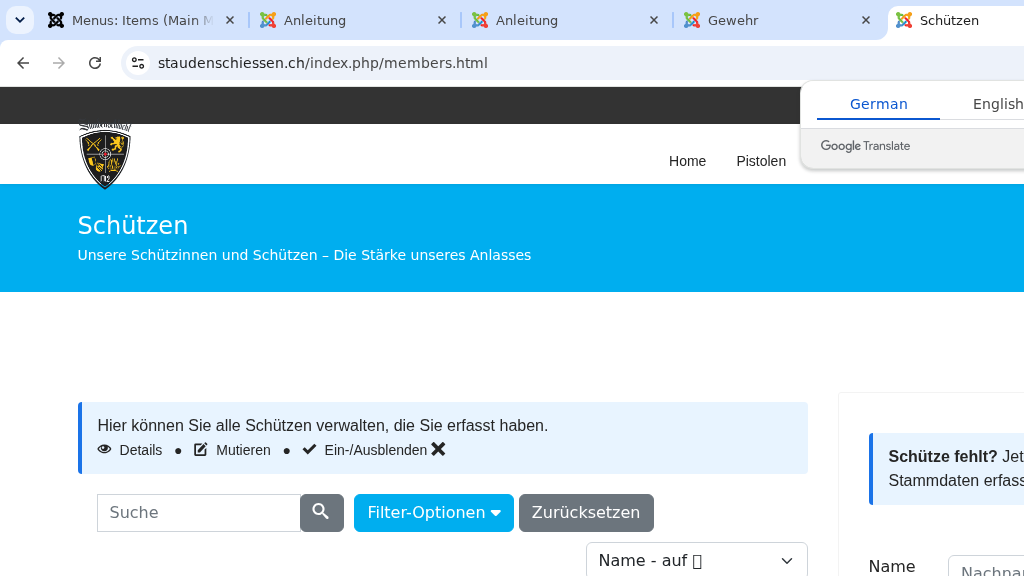Viewport: 1024px width, 576px height.
Task: Click the 'Hier können Sie alle Schützen verwalten' text
Action: 323,425
